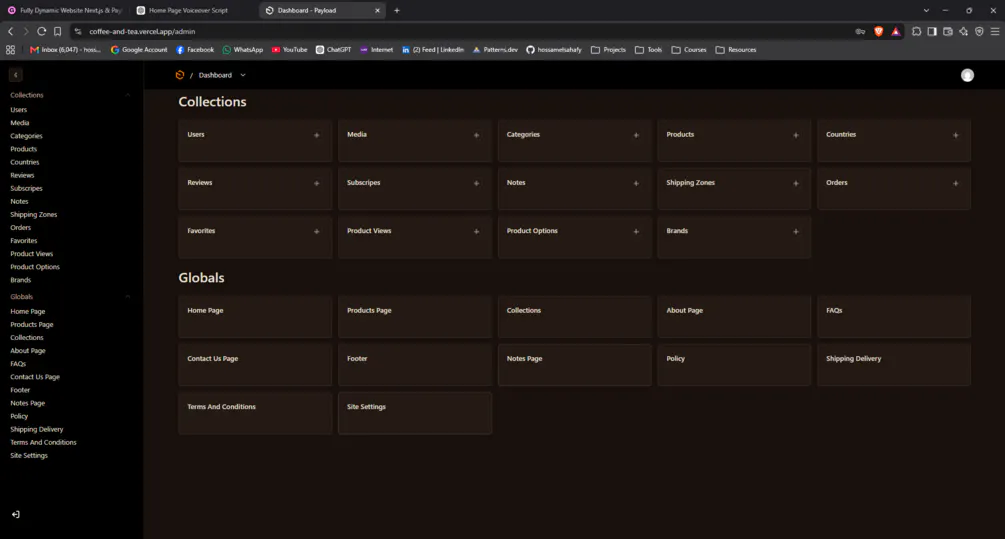The width and height of the screenshot is (1005, 539).
Task: Click plus icon on Countries card
Action: pyautogui.click(x=956, y=135)
